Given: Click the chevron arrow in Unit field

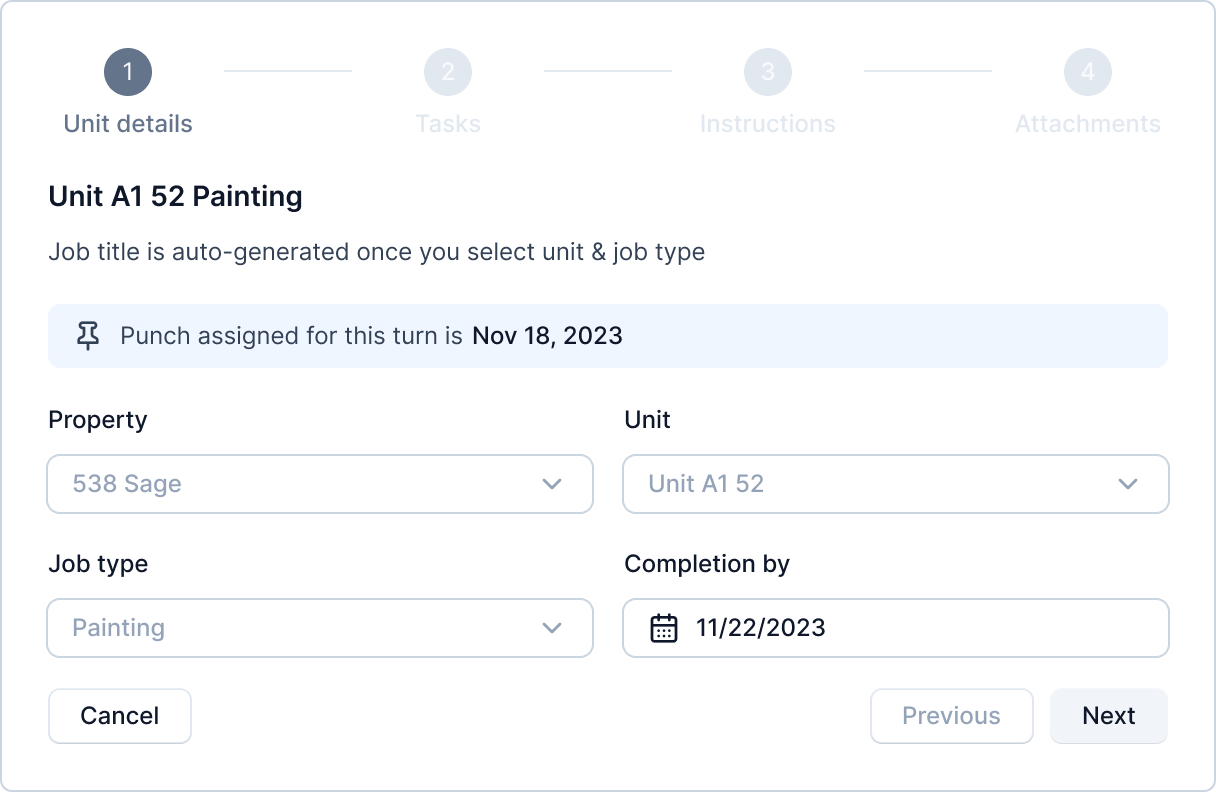Looking at the screenshot, I should (1128, 484).
